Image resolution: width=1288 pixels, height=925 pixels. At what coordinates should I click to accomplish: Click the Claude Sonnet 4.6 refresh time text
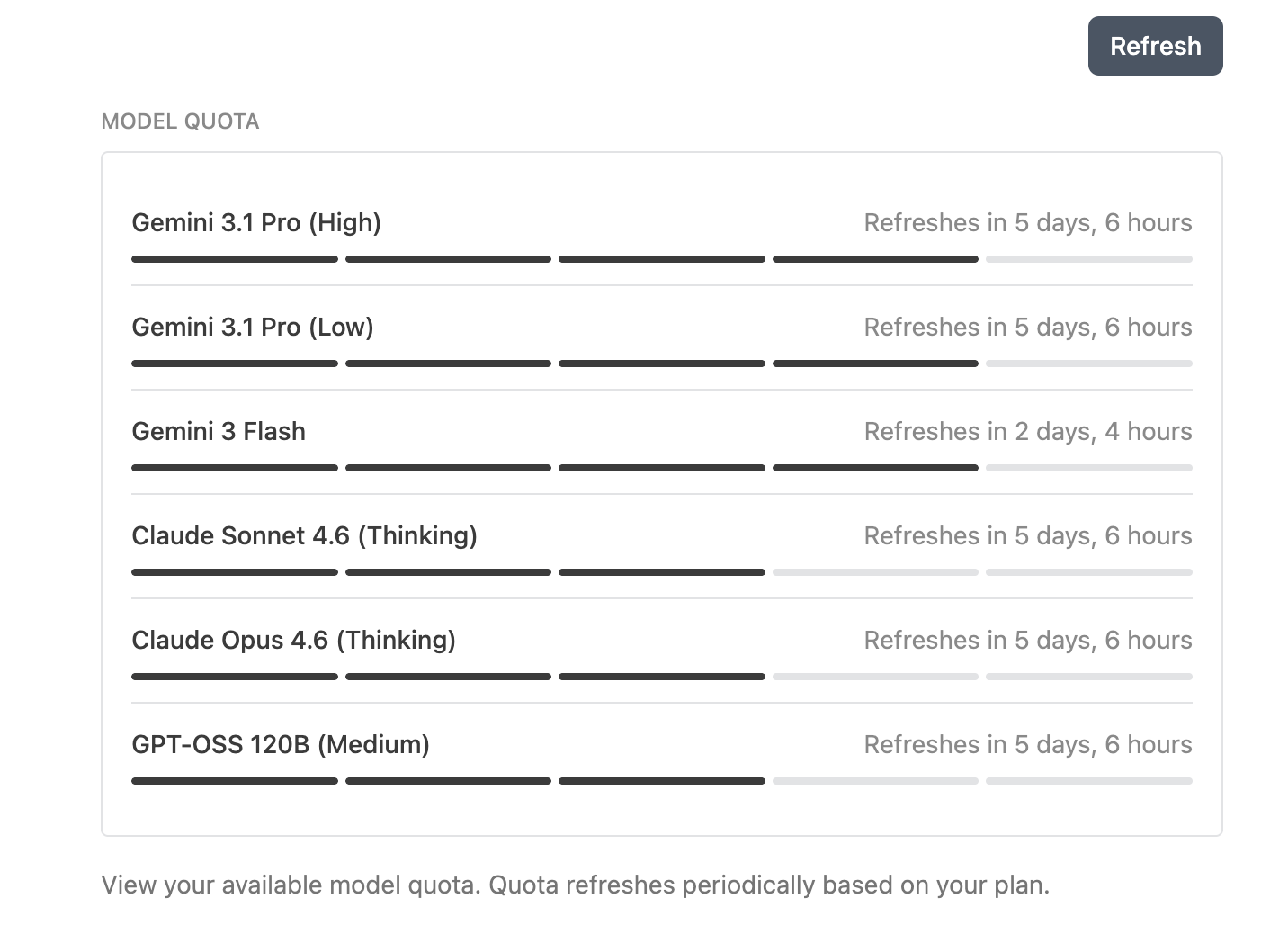click(1027, 535)
